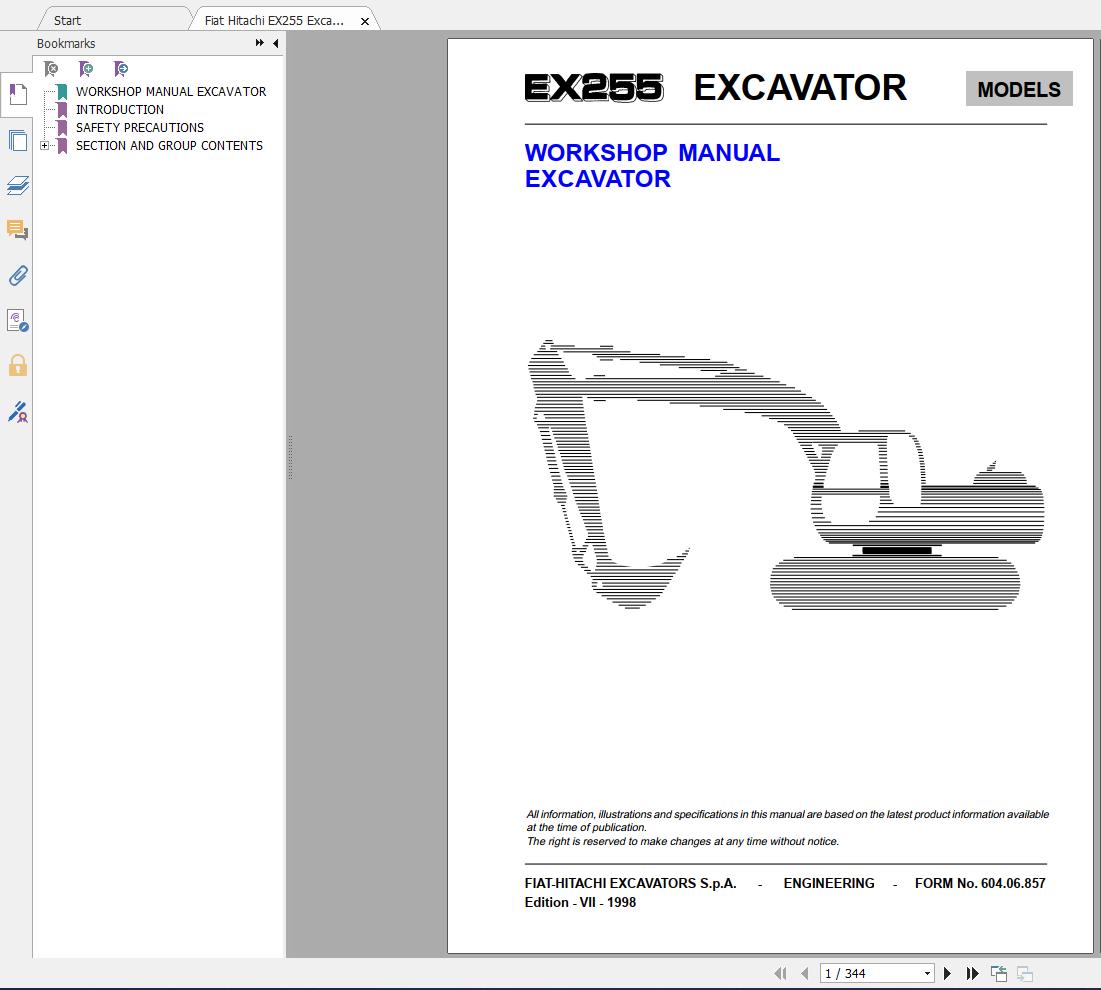This screenshot has height=990, width=1101.
Task: Click the previous view icon
Action: tap(998, 973)
